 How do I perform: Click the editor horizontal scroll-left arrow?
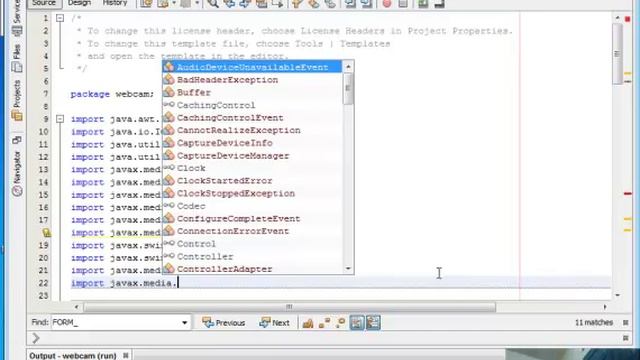point(76,307)
